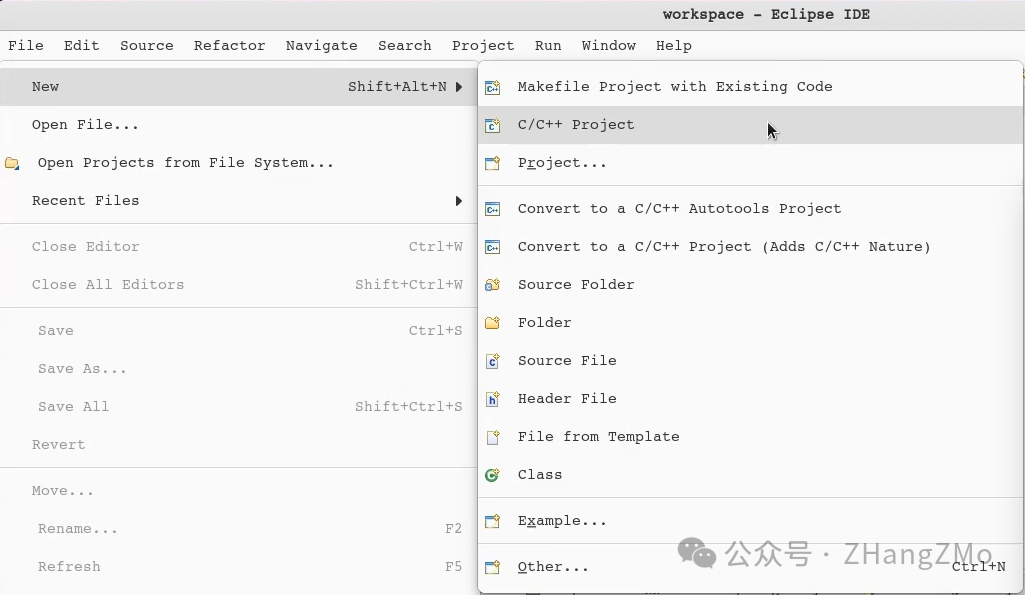Screen dimensions: 1025x595
Task: Choose File from Template
Action: point(750,437)
